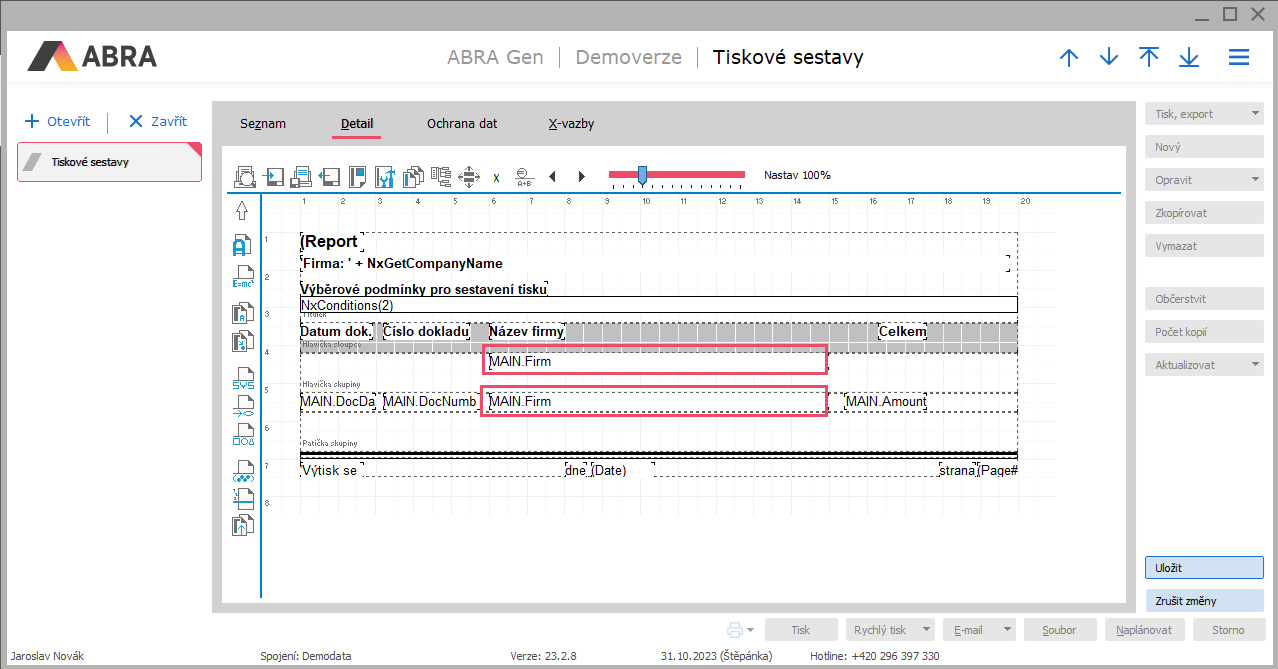Image resolution: width=1278 pixels, height=669 pixels.
Task: Click the blue right-arrow import icon
Action: (x=274, y=177)
